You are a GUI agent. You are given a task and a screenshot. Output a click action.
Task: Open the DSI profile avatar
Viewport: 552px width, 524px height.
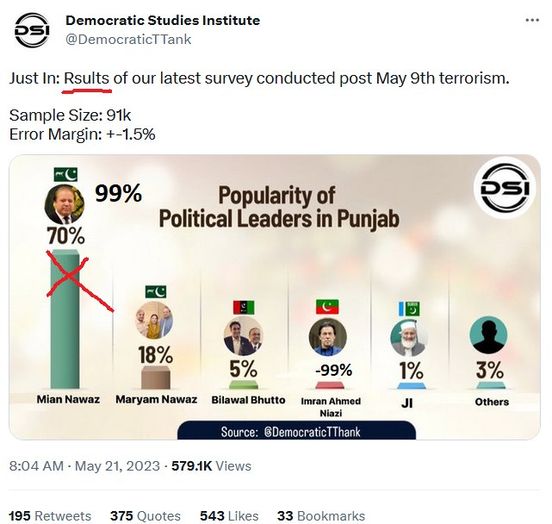[x=32, y=30]
